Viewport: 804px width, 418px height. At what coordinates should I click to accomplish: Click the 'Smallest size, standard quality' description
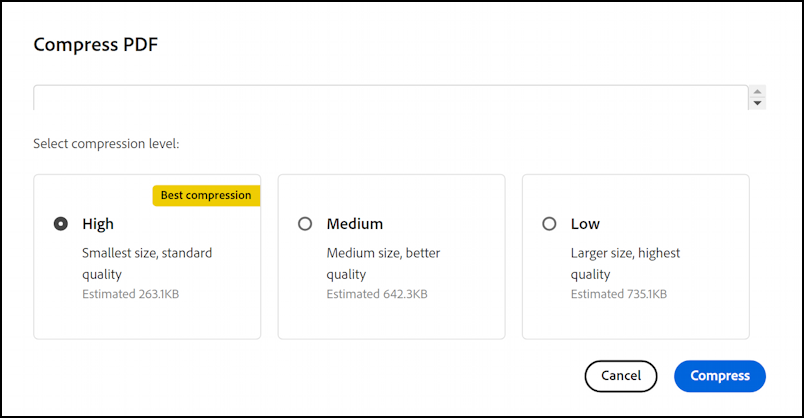point(147,264)
